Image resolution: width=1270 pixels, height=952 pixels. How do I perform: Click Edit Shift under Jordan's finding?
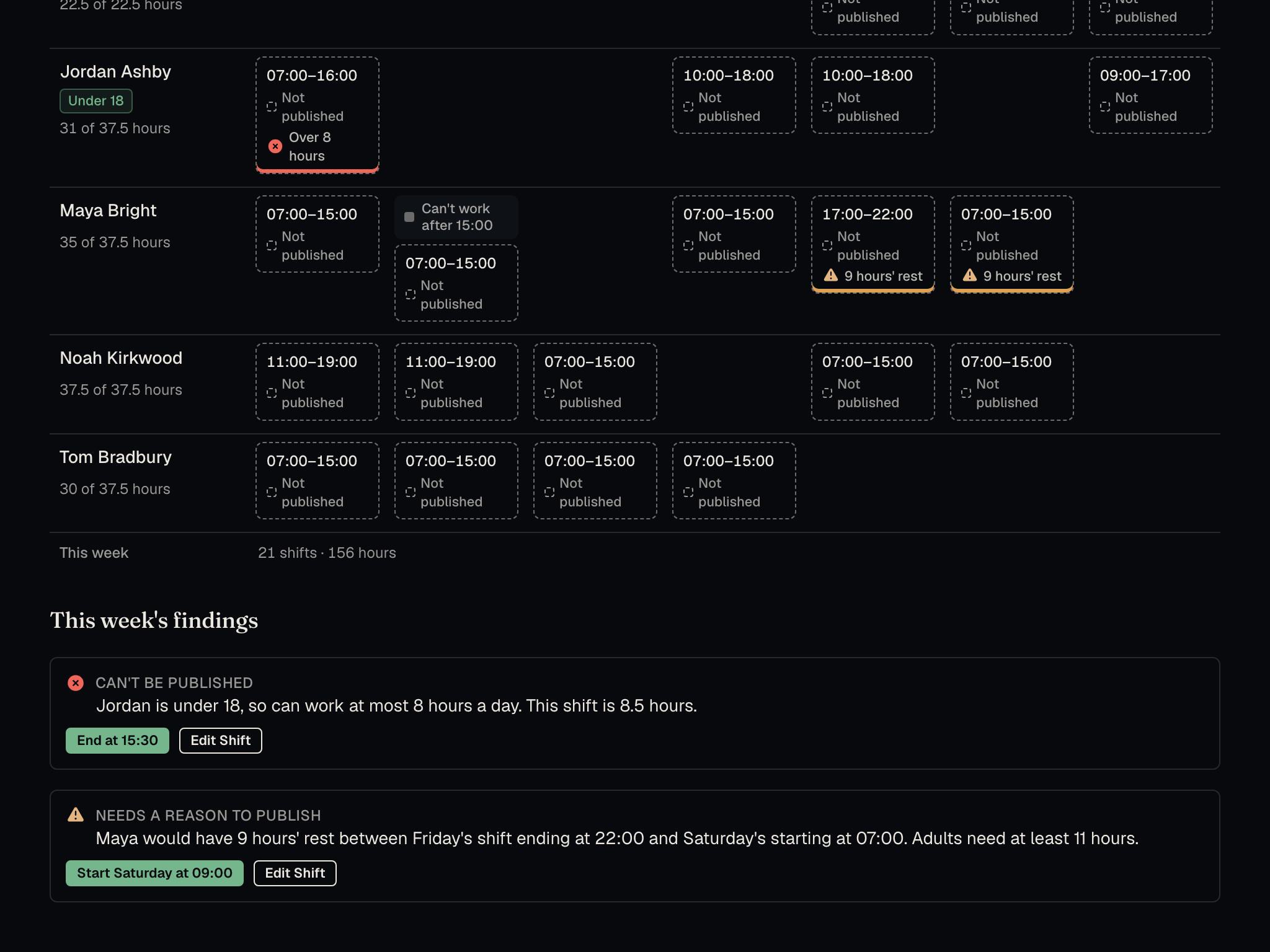point(221,740)
